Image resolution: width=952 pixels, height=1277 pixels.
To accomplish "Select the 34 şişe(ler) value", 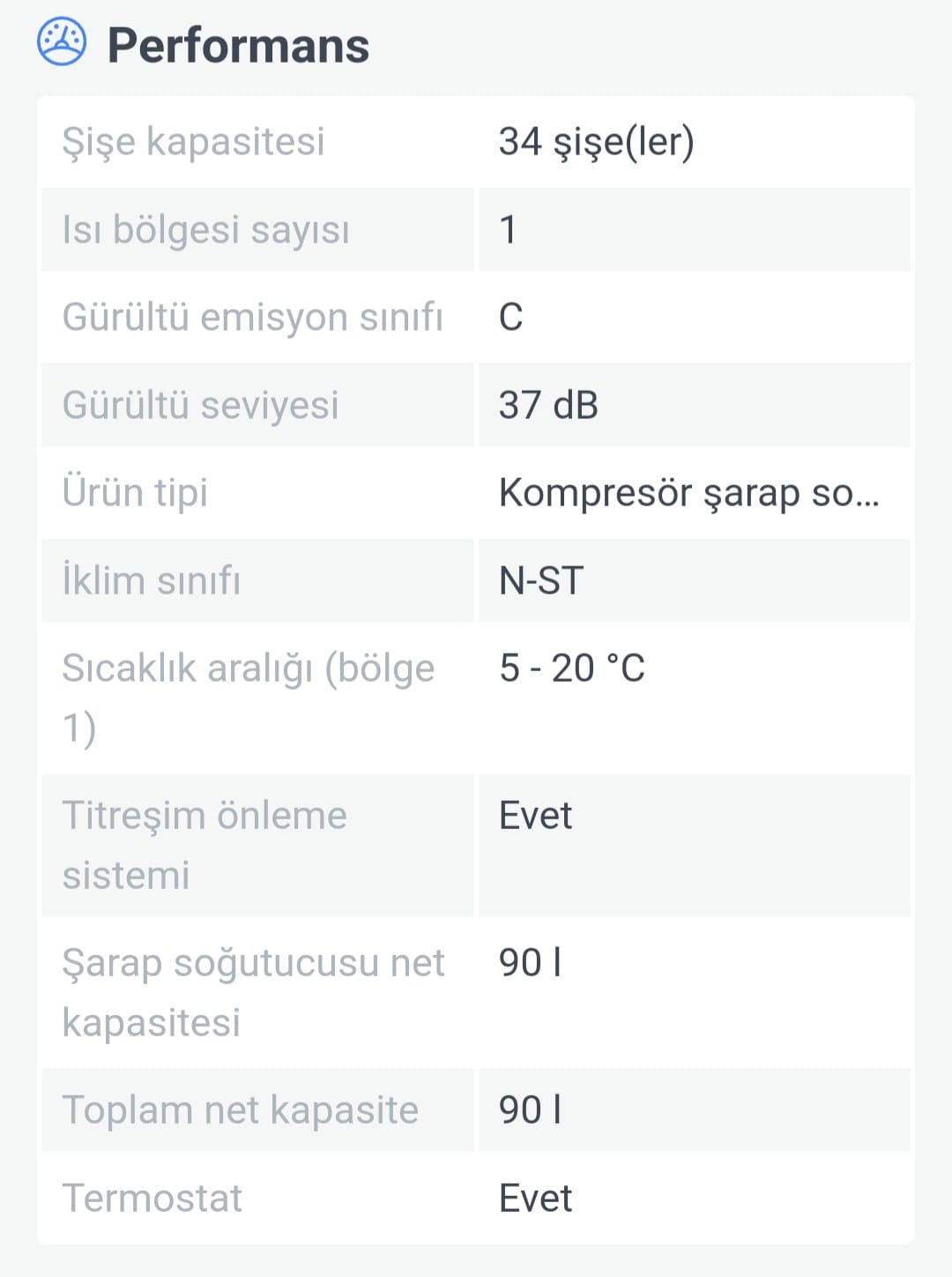I will pyautogui.click(x=597, y=142).
